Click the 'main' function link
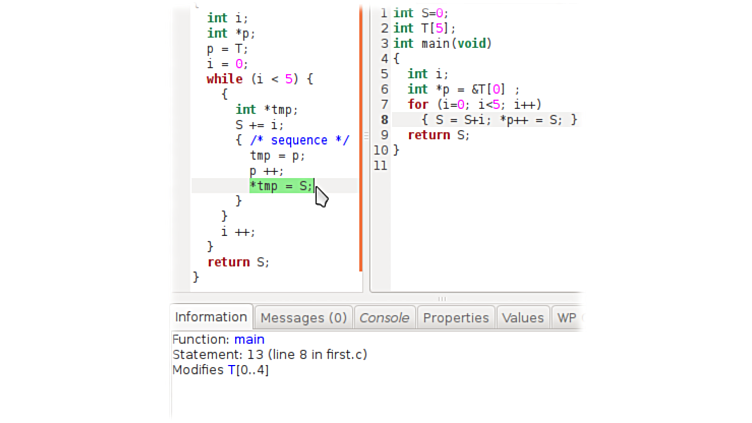 (249, 340)
